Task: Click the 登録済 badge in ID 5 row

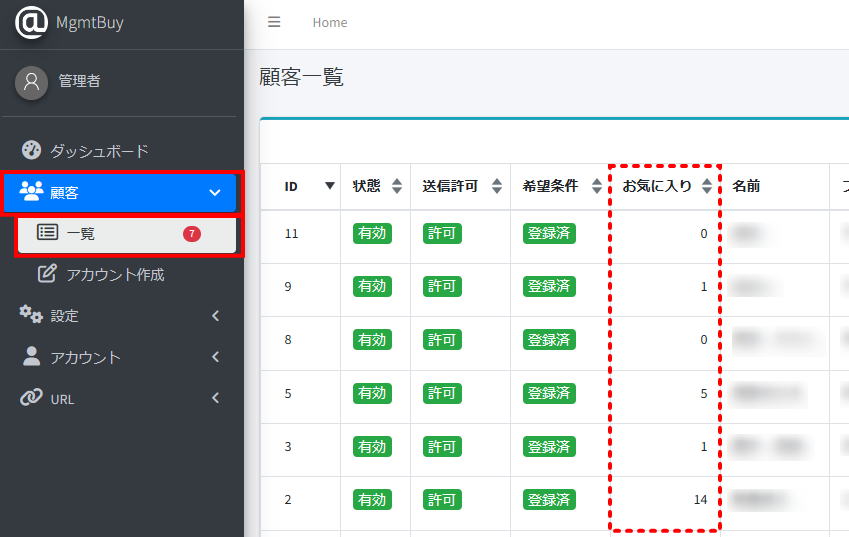Action: [549, 393]
